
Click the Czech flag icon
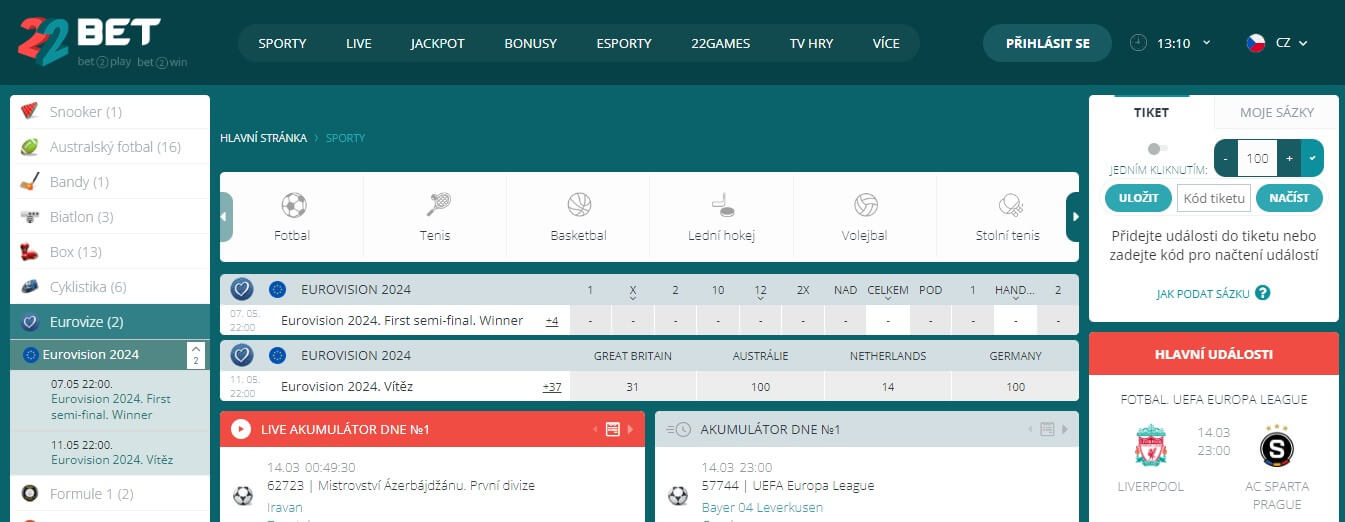[1255, 43]
